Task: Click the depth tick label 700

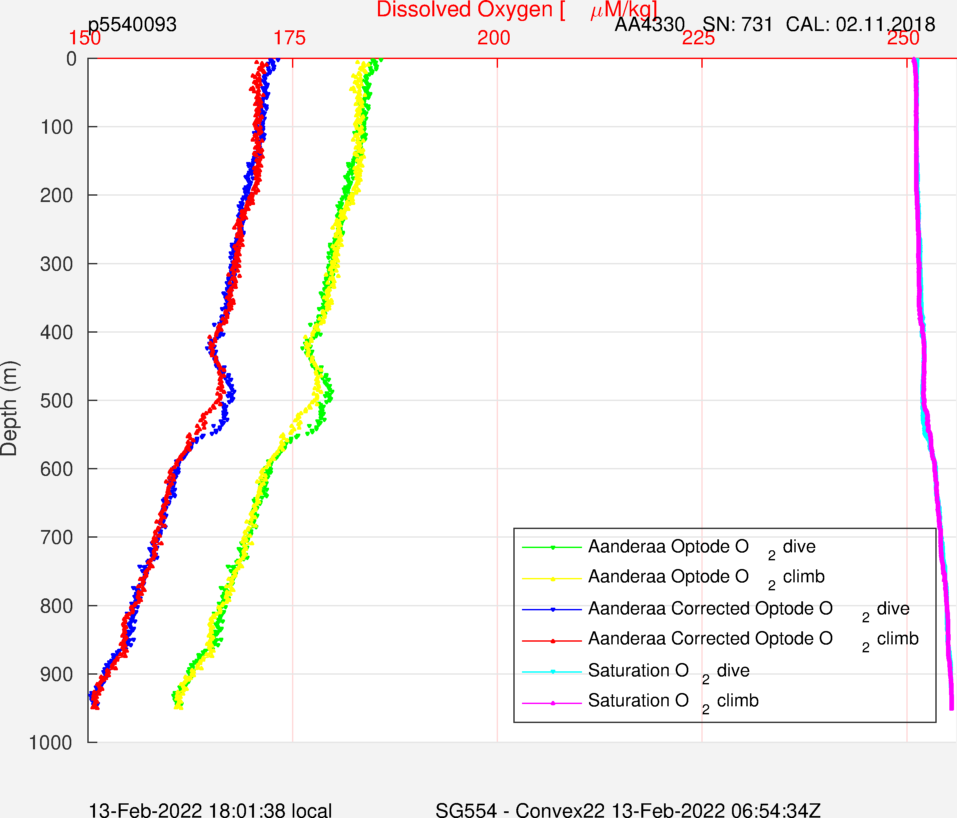Action: tap(57, 538)
